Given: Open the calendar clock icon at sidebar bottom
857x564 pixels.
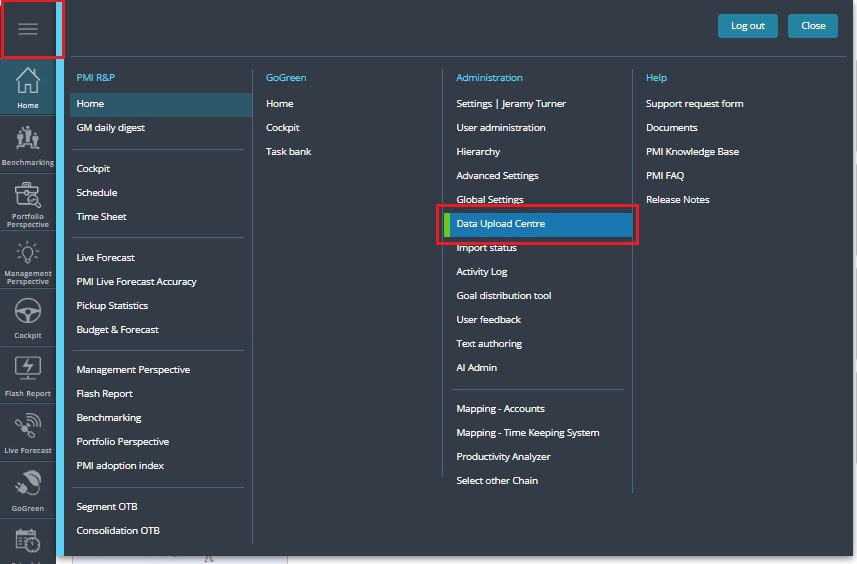Looking at the screenshot, I should coord(28,541).
